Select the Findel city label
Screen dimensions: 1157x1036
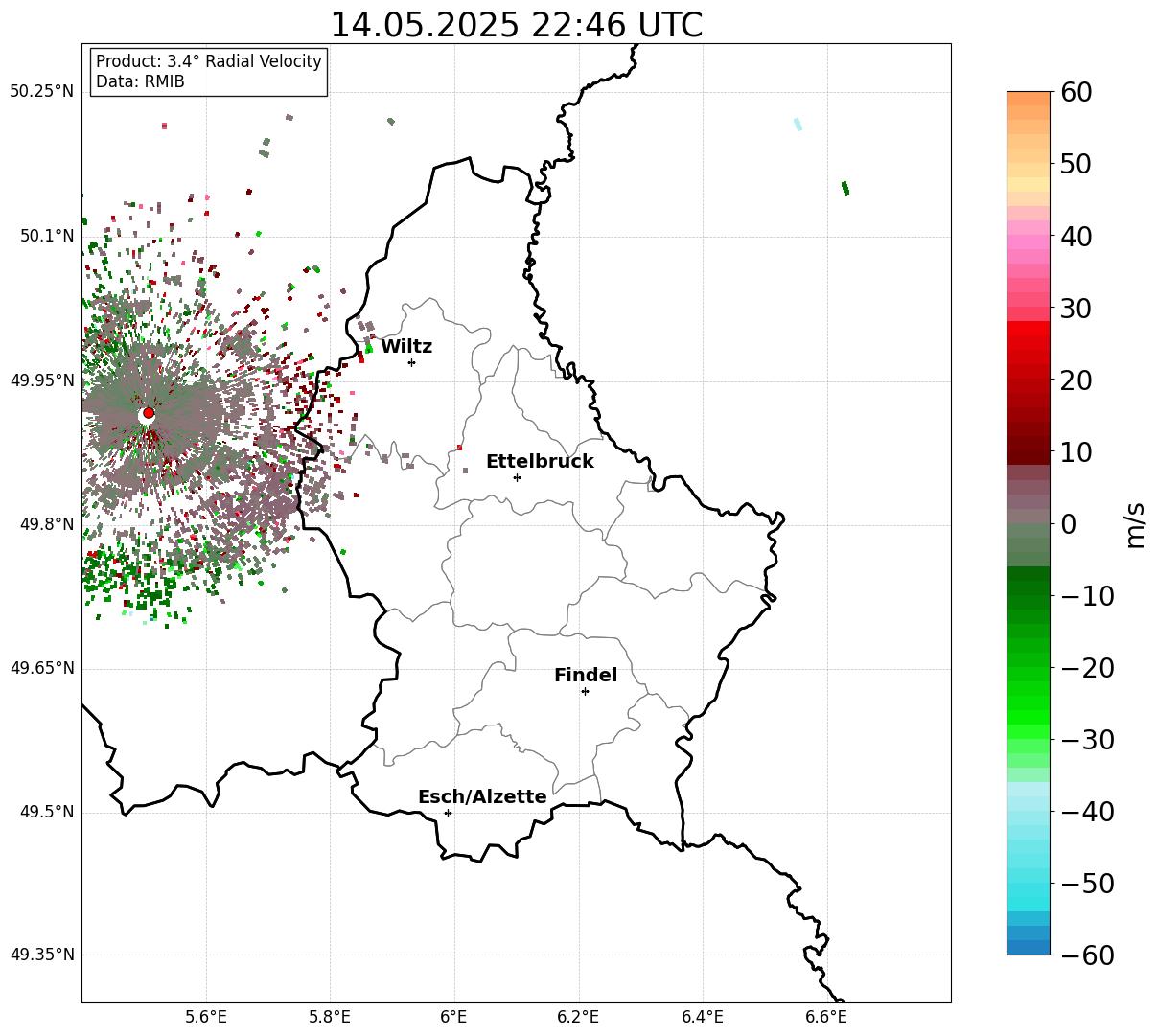[x=586, y=676]
